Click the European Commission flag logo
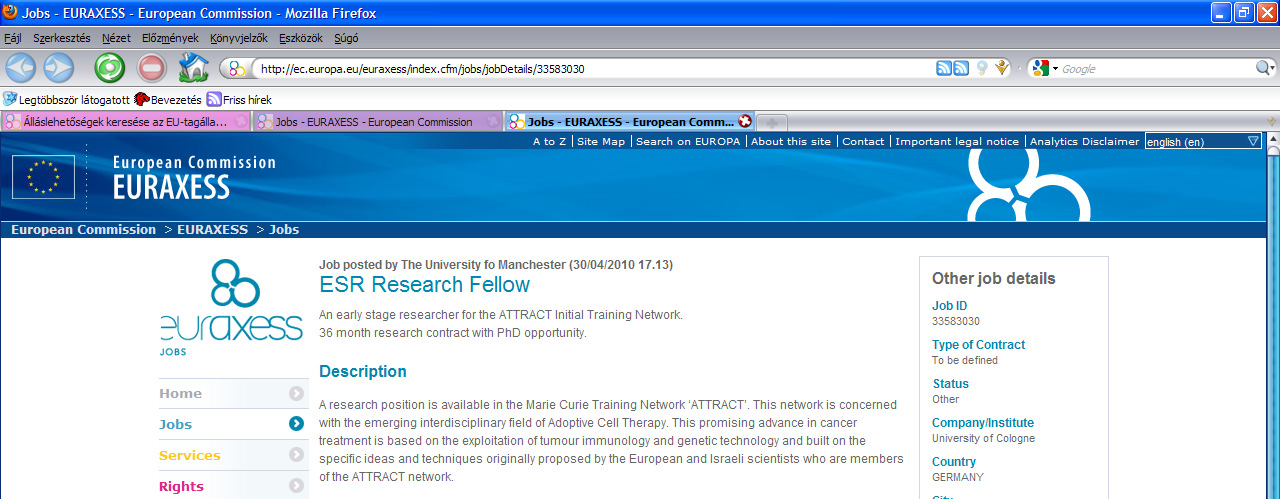Screen dimensions: 1280x499 click(44, 177)
